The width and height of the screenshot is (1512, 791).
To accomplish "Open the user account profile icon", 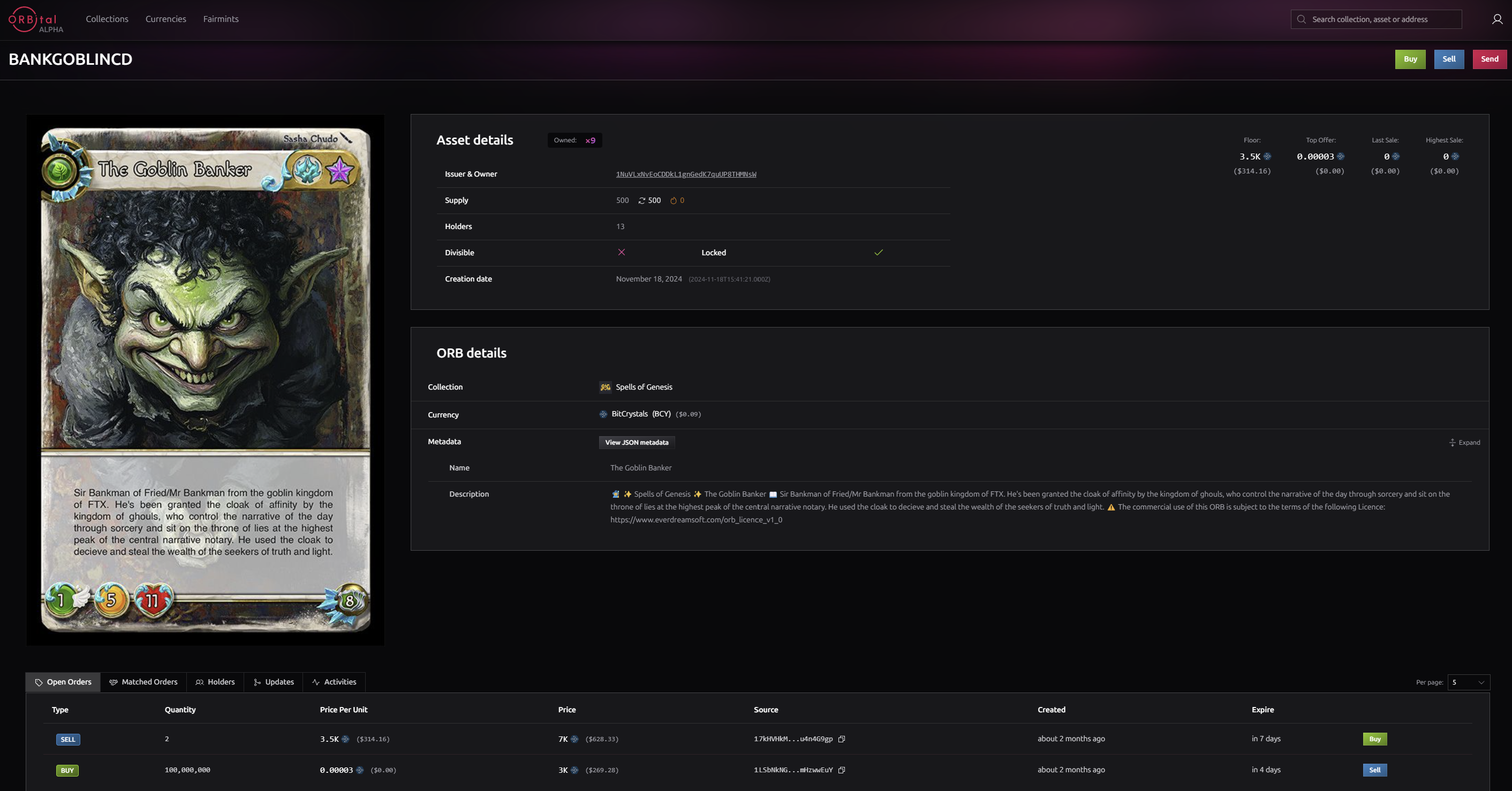I will 1498,19.
